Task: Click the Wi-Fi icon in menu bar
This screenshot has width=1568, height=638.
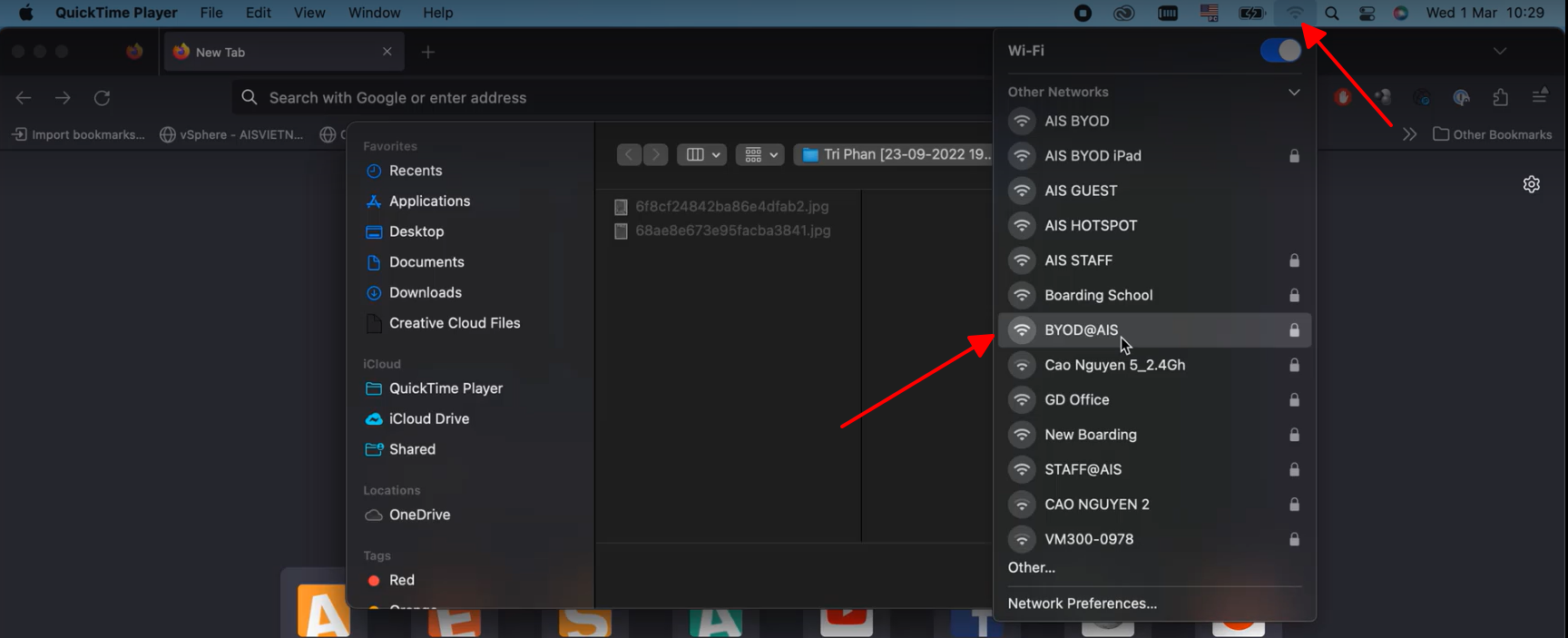Action: coord(1295,13)
